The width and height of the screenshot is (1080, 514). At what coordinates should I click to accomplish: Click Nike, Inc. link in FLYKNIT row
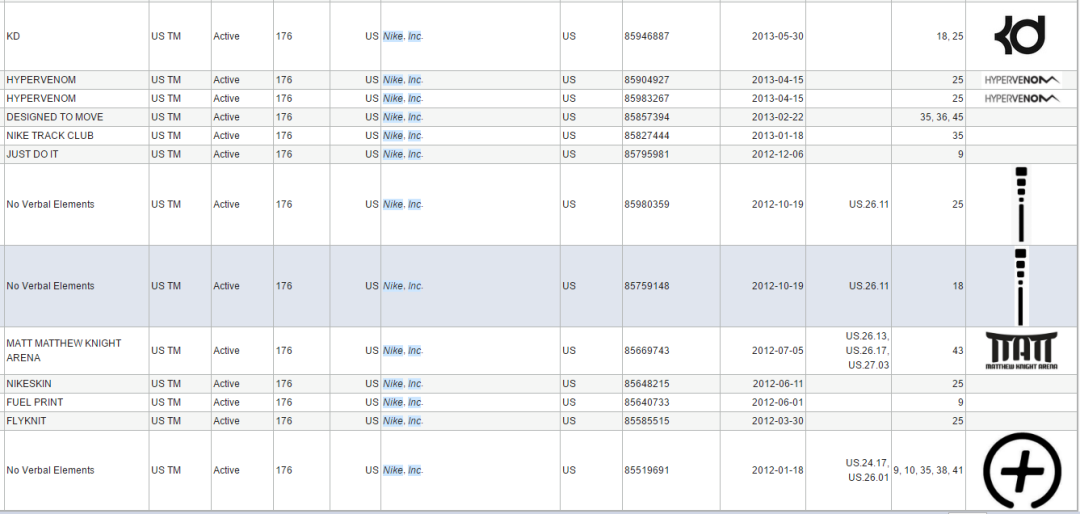click(x=403, y=421)
